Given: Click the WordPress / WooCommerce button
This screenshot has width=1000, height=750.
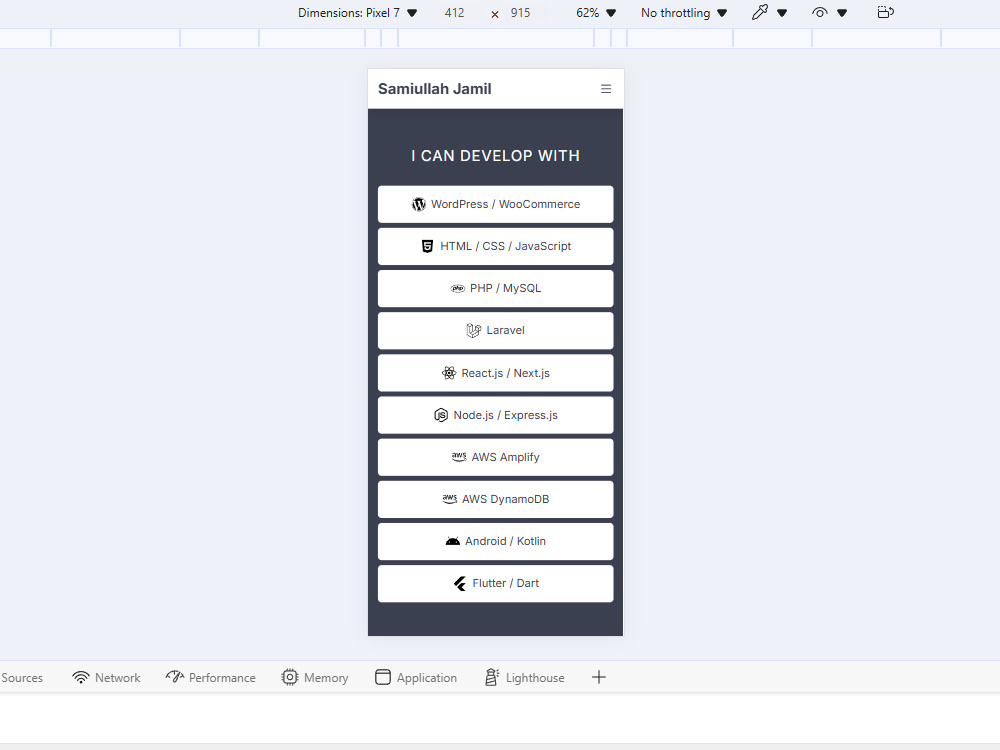Looking at the screenshot, I should (x=496, y=204).
